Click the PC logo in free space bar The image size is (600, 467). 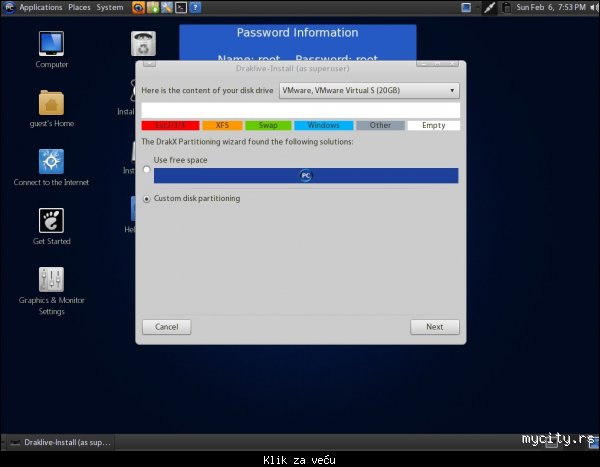point(305,176)
